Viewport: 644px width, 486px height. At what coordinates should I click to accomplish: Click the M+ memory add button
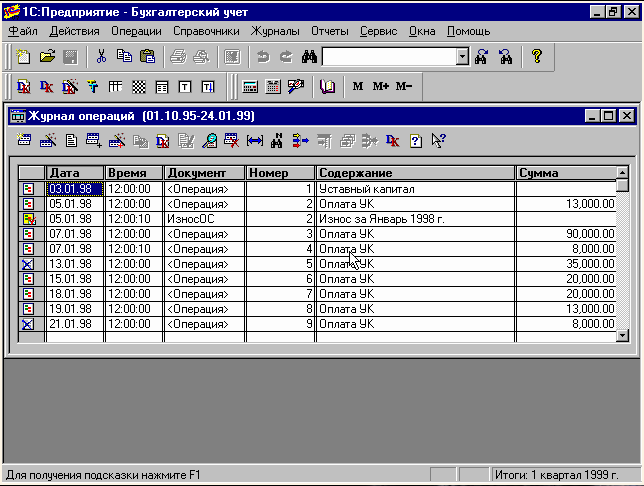tap(380, 86)
